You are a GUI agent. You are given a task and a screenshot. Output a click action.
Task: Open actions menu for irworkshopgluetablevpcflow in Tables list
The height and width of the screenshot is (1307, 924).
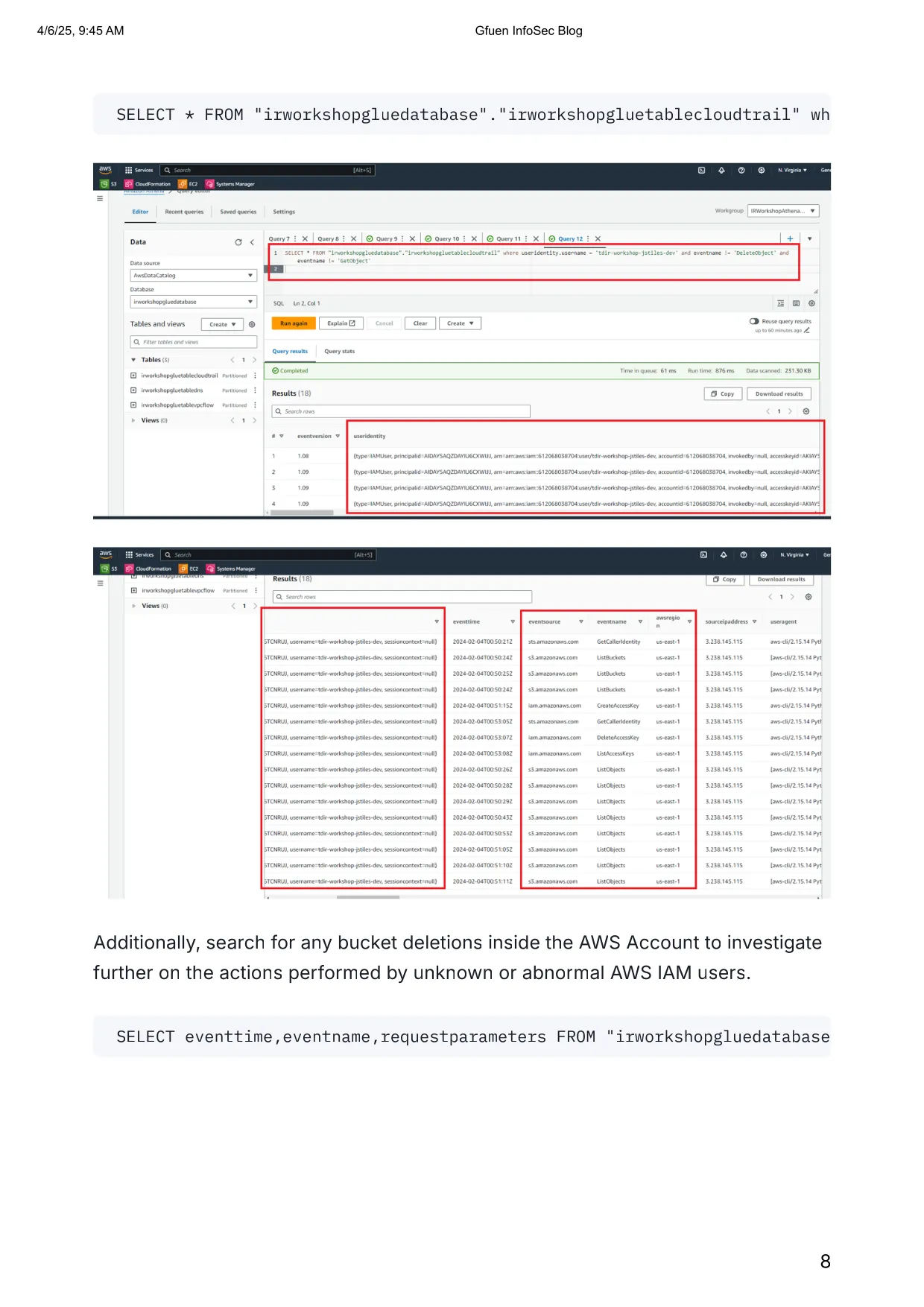[255, 405]
